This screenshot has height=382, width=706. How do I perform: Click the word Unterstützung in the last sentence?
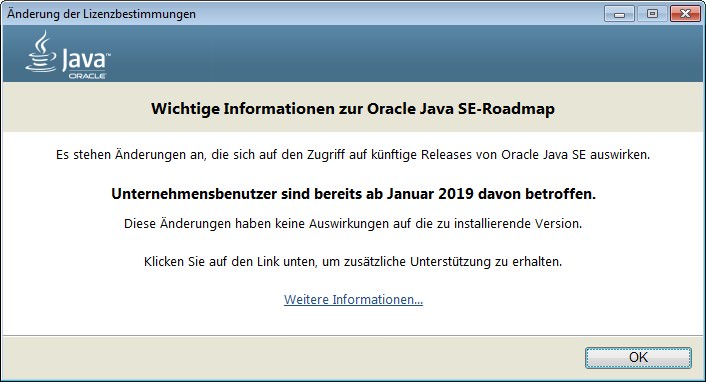tap(450, 261)
